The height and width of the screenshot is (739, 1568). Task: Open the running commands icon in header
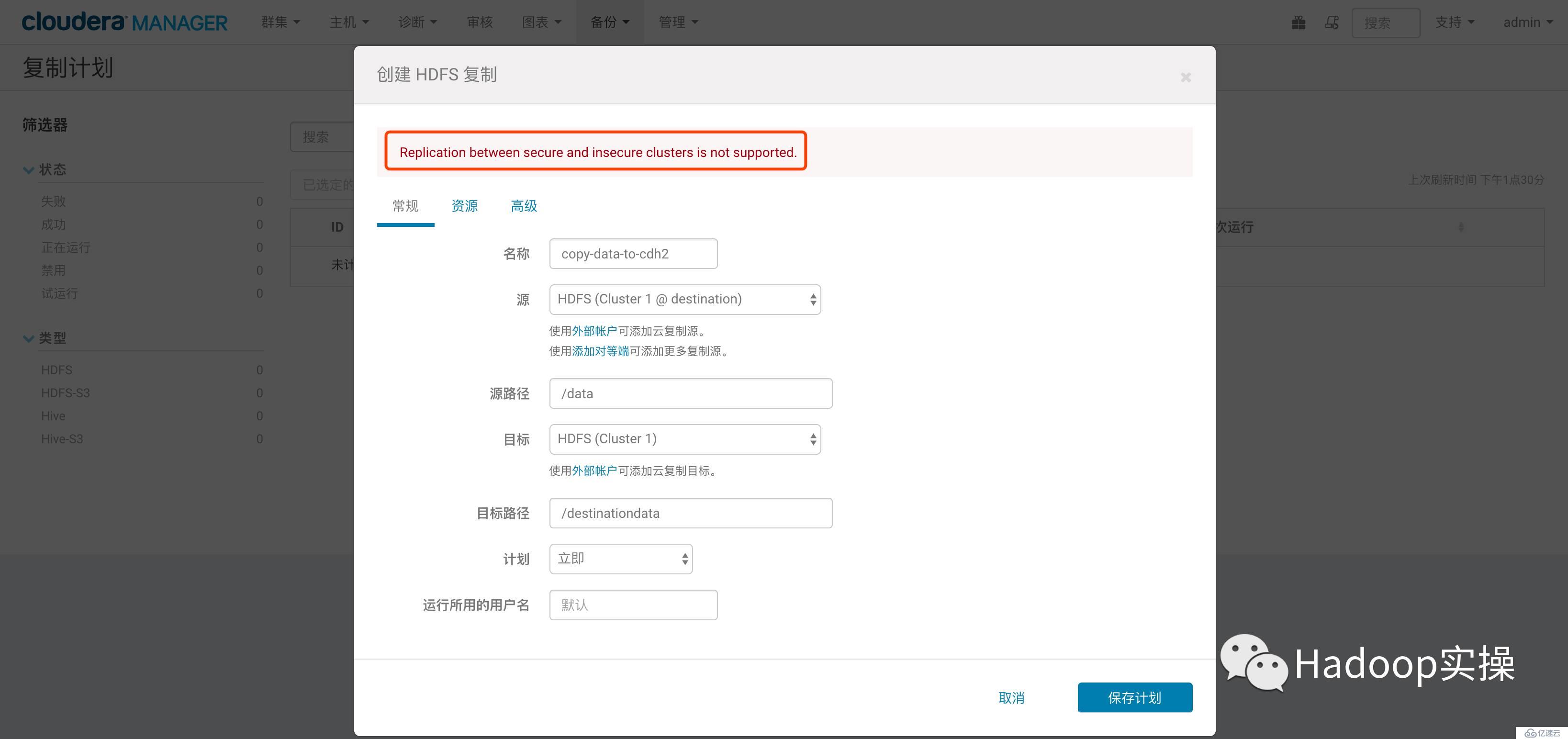click(1332, 22)
